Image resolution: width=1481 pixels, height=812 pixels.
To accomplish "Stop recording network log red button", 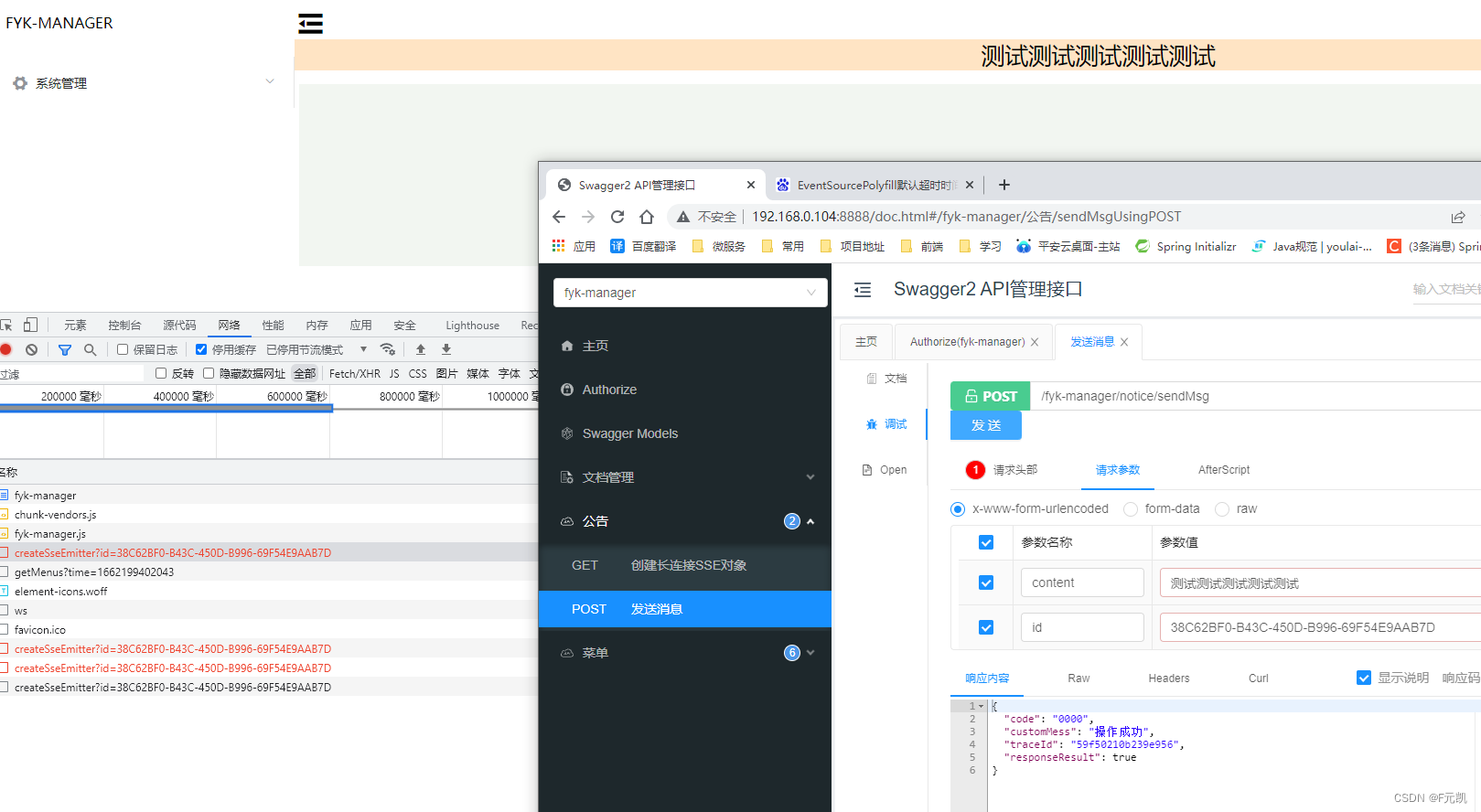I will pyautogui.click(x=6, y=349).
